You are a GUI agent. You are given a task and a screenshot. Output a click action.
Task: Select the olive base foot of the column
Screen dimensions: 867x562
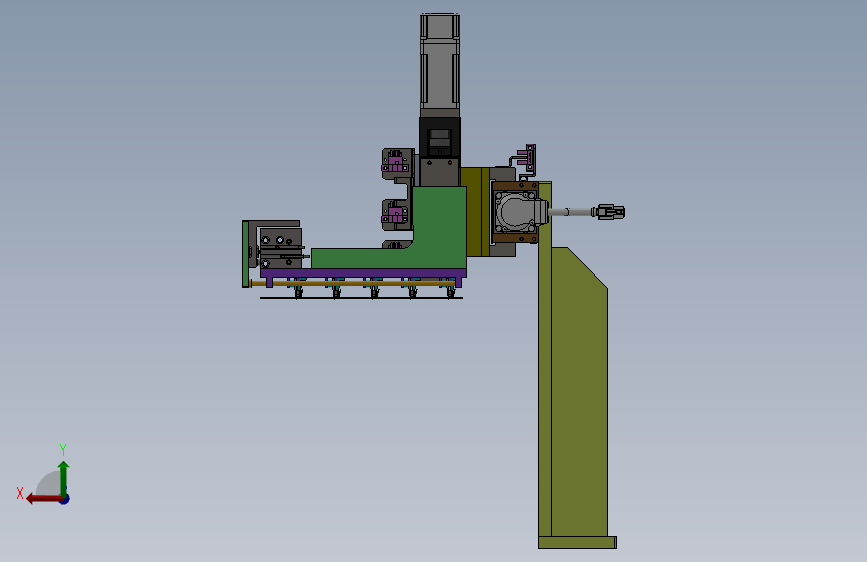pos(577,543)
